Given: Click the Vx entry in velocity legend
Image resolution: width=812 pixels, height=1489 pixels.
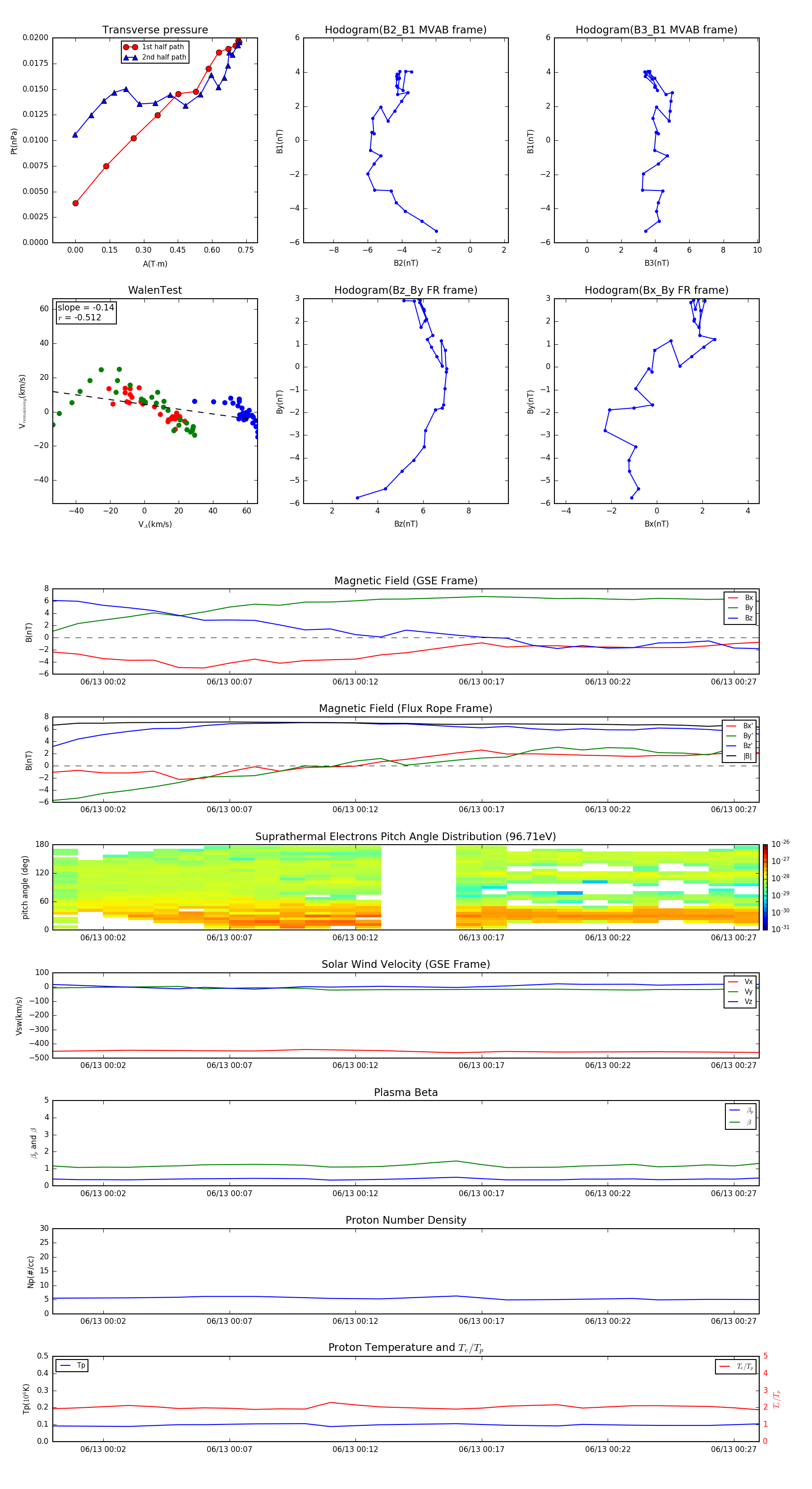Looking at the screenshot, I should 740,981.
